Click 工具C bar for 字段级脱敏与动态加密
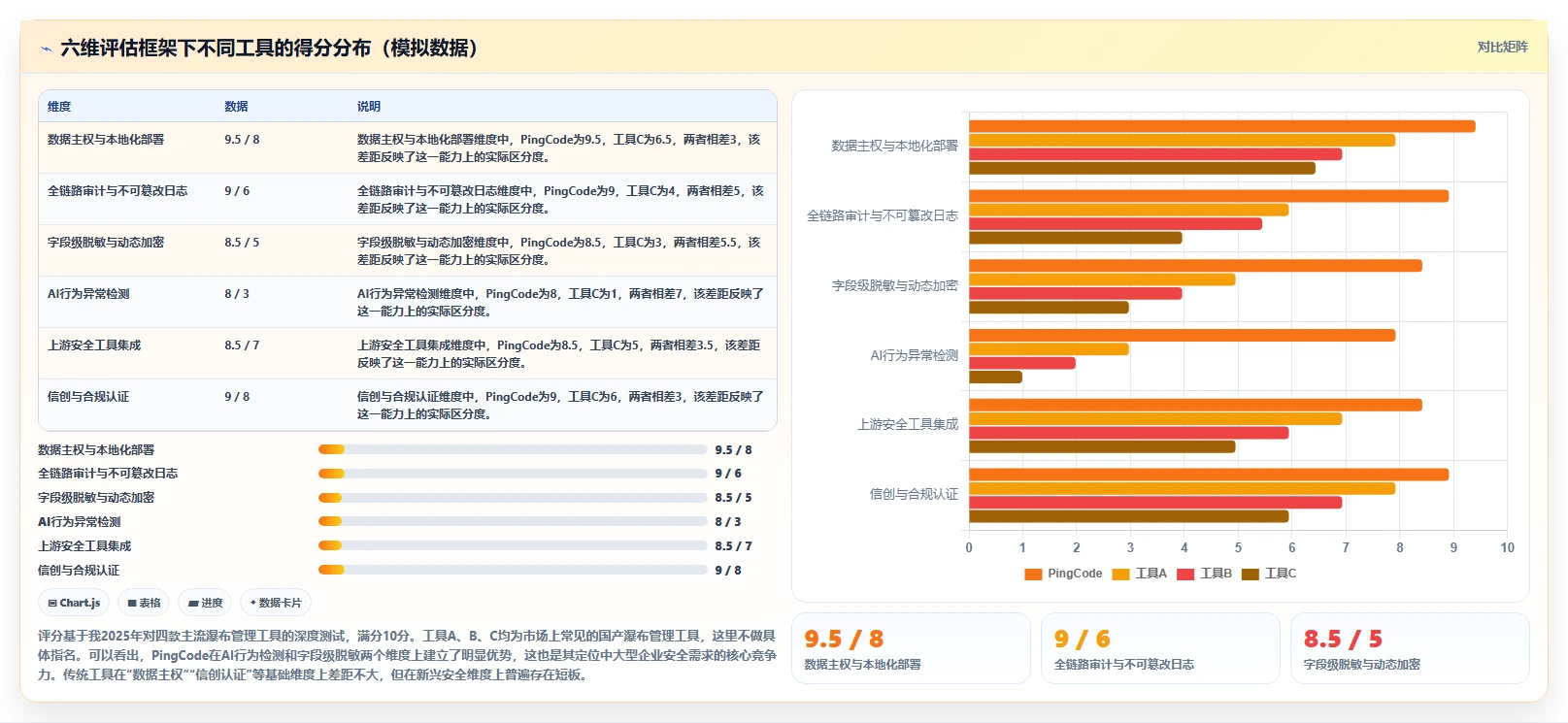This screenshot has height=723, width=1568. pos(1049,308)
